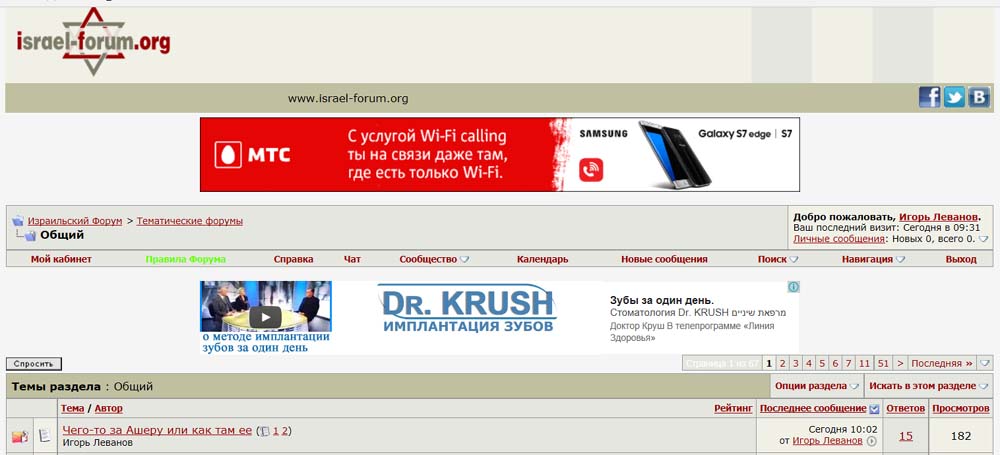Click the hot thread status icon in Чего-то row
Screen dimensions: 1000x455
[20, 436]
